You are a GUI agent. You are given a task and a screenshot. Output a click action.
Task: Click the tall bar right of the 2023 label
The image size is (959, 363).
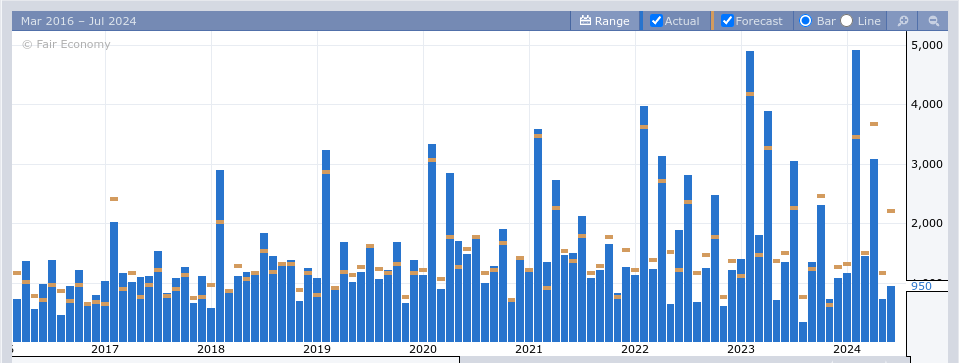pyautogui.click(x=750, y=196)
